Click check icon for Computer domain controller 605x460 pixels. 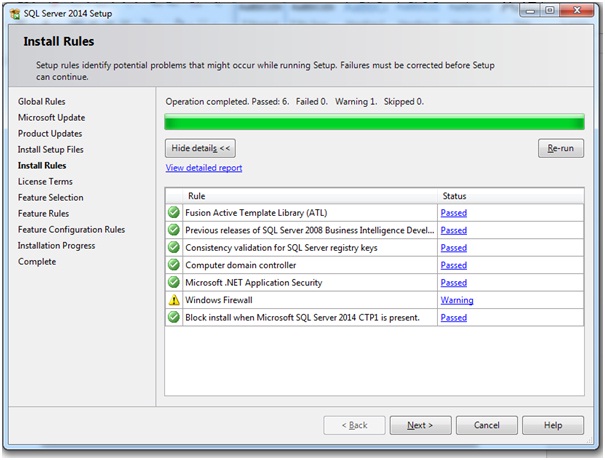[x=174, y=265]
